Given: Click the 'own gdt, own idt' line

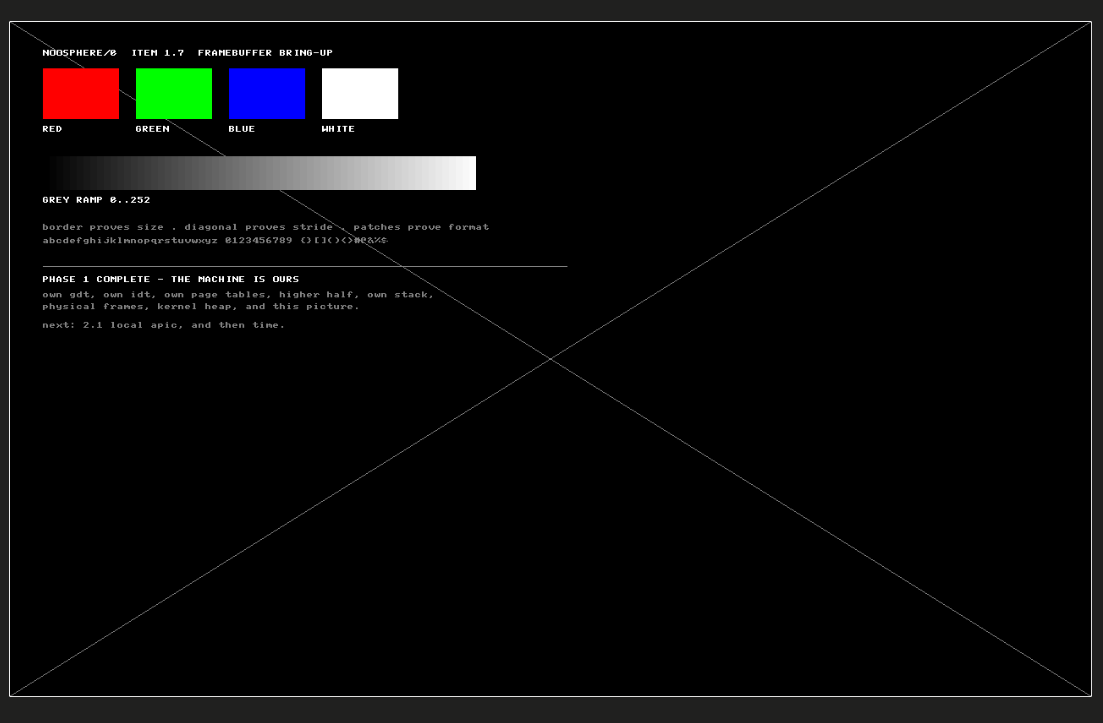Looking at the screenshot, I should pyautogui.click(x=238, y=295).
